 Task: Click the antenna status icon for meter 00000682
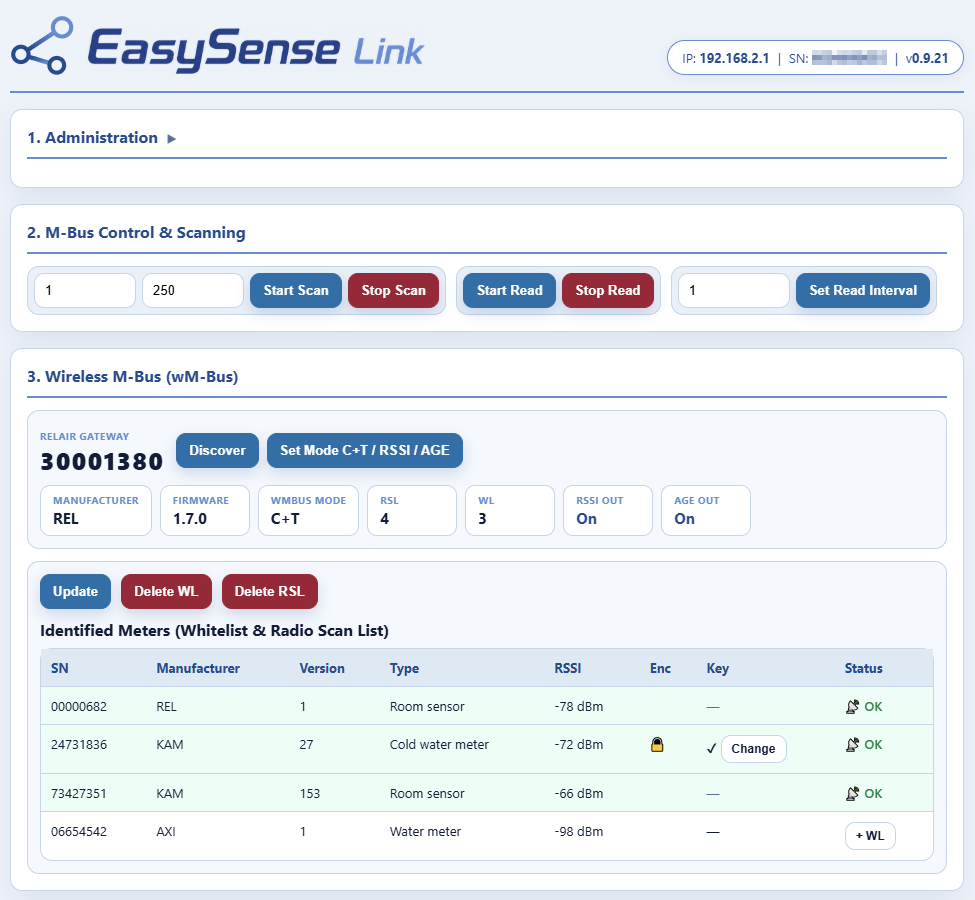pos(852,707)
